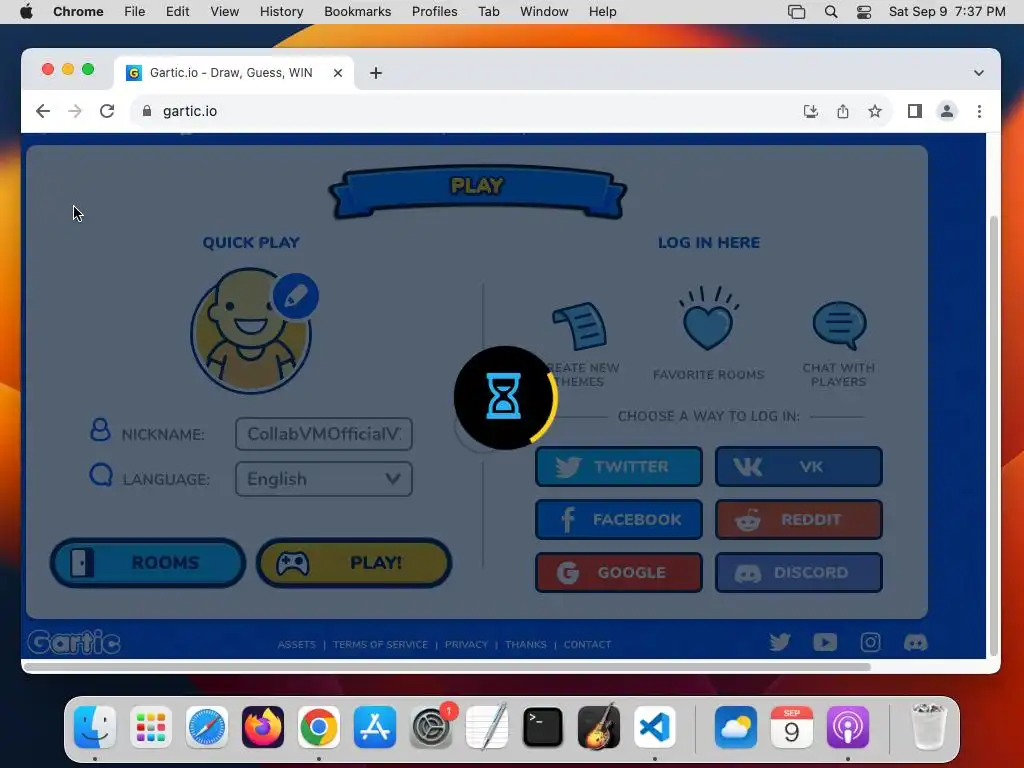Open Finder from the Dock
The width and height of the screenshot is (1024, 768).
(x=95, y=727)
